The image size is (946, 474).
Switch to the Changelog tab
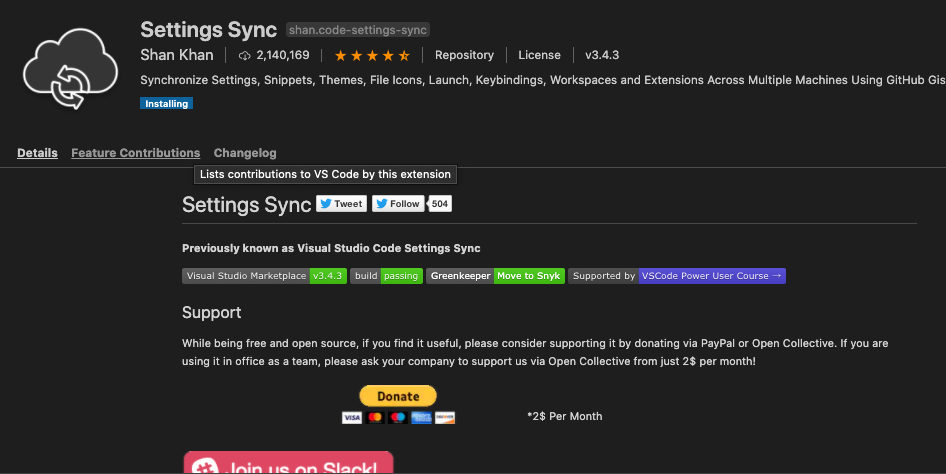(x=245, y=153)
